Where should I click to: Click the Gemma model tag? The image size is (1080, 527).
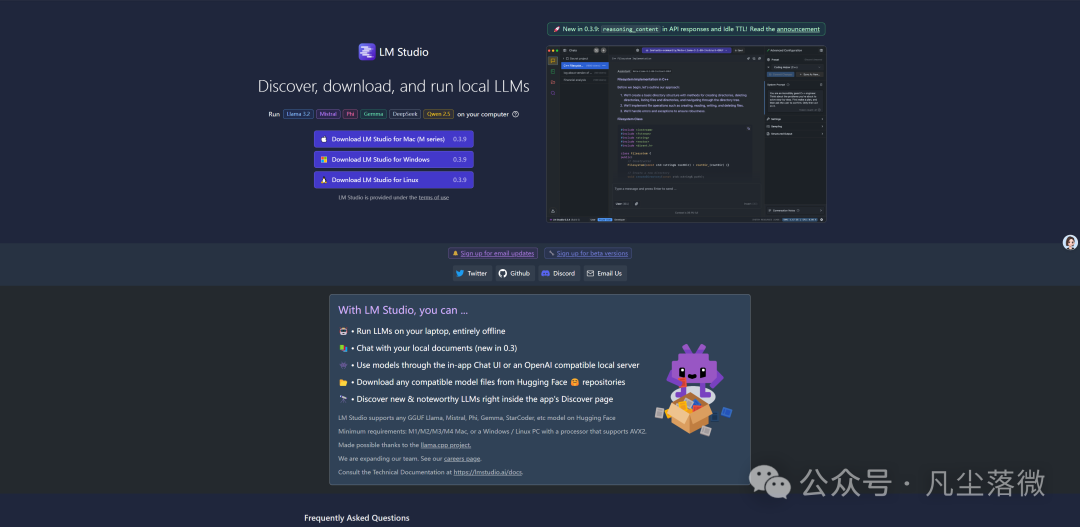tap(373, 114)
